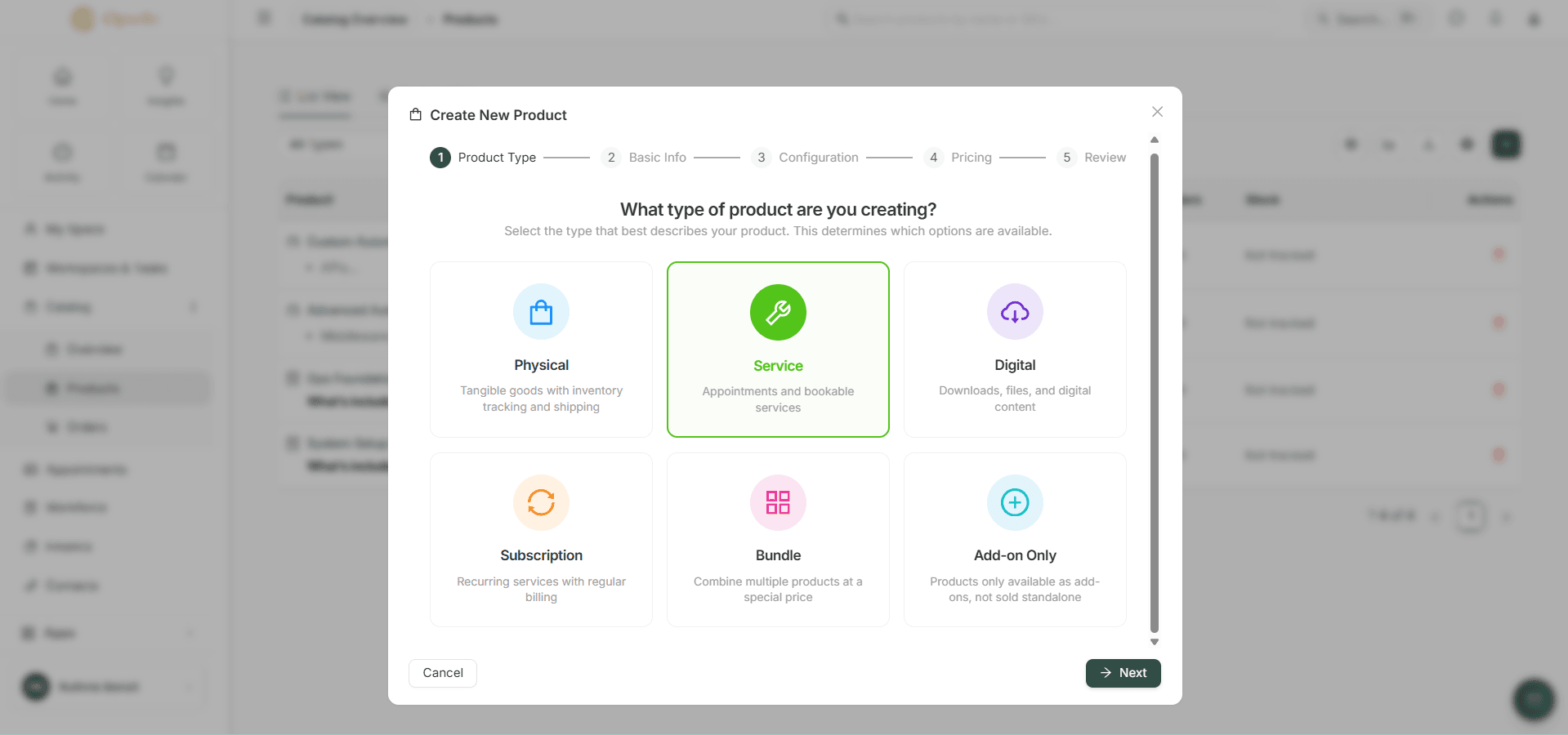Expand the bottom sidebar section with the chevron

tap(190, 633)
